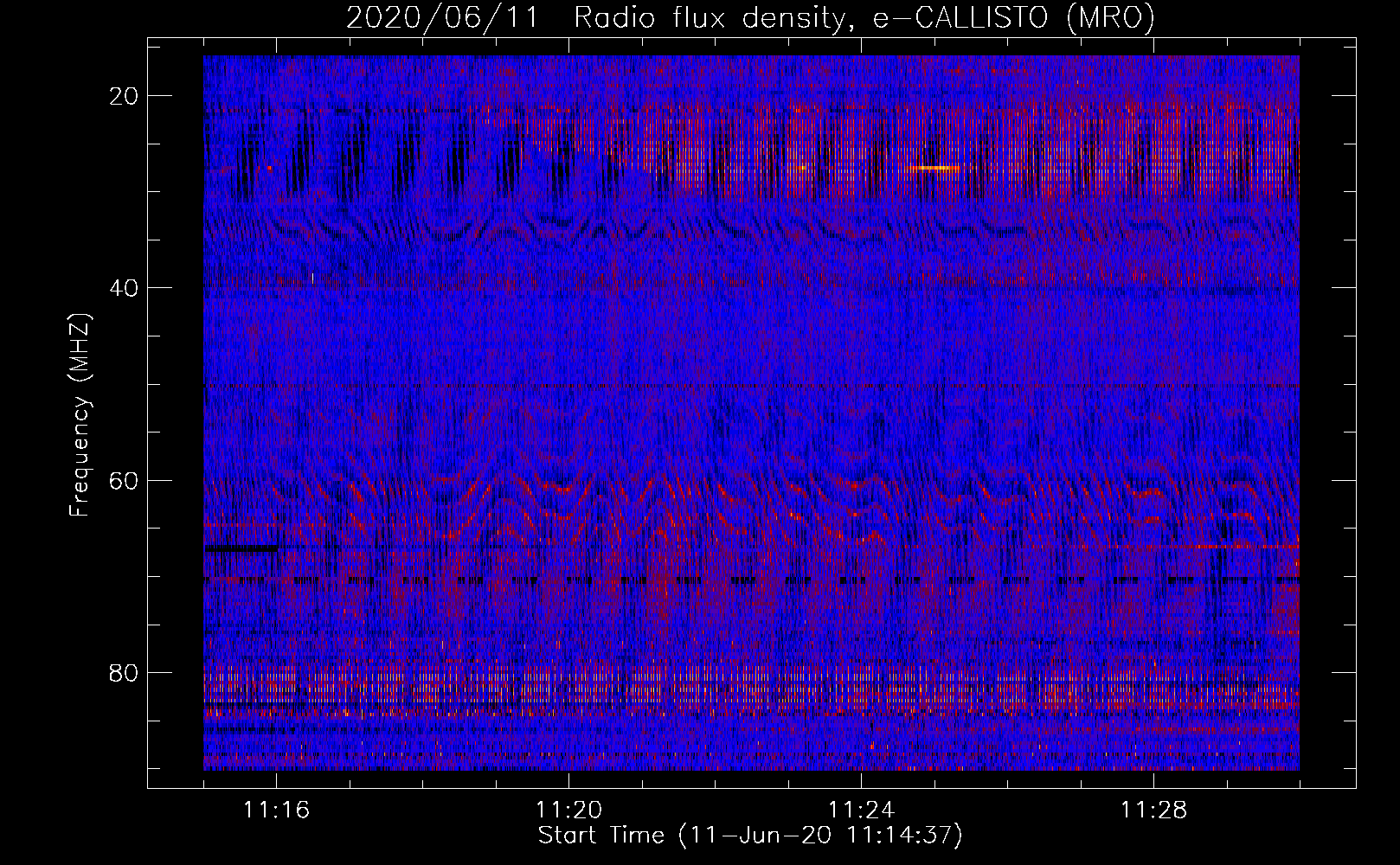Click the bright yellow streak in the spectrogram

934,167
